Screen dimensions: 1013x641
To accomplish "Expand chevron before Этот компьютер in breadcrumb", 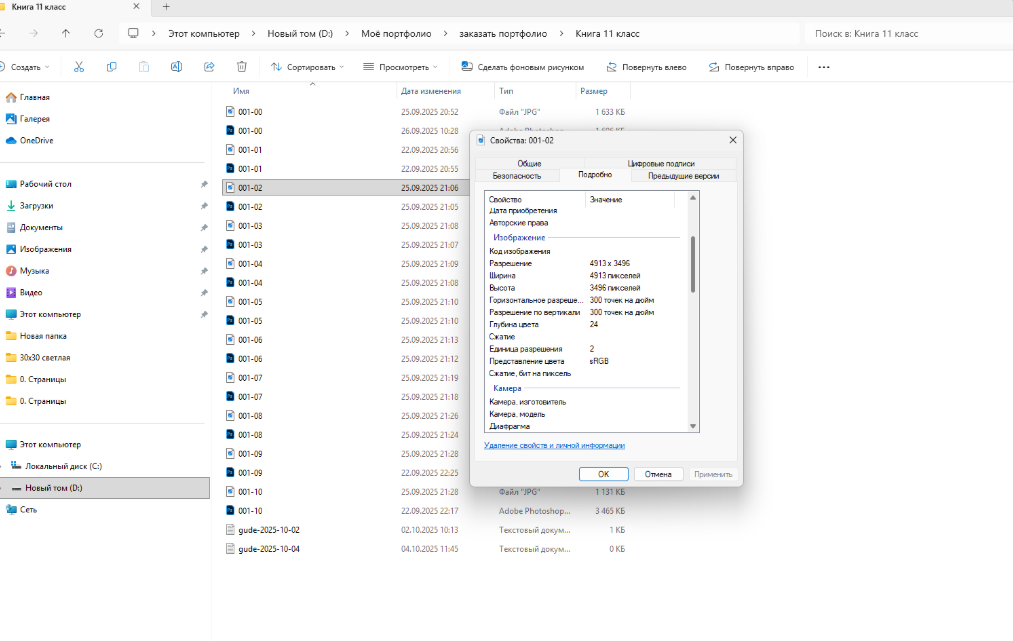I will click(x=154, y=34).
